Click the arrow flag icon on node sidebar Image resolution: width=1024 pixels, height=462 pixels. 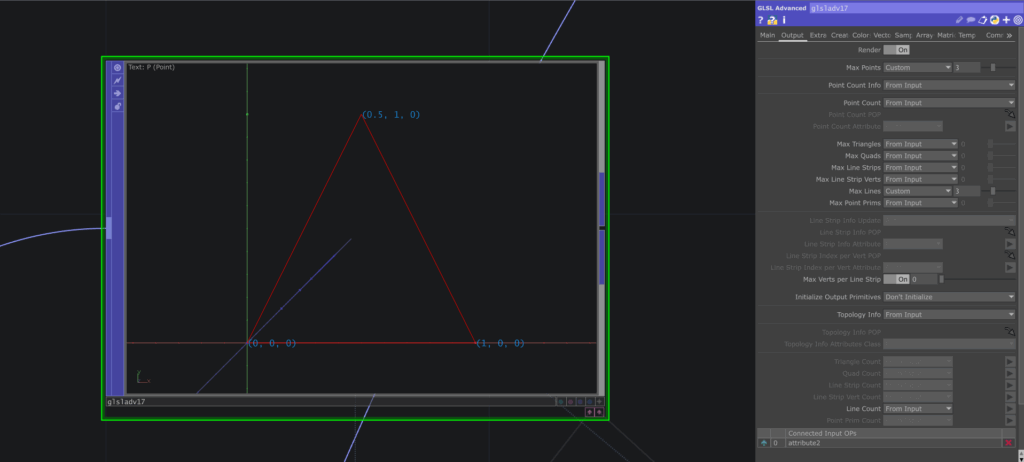(117, 93)
